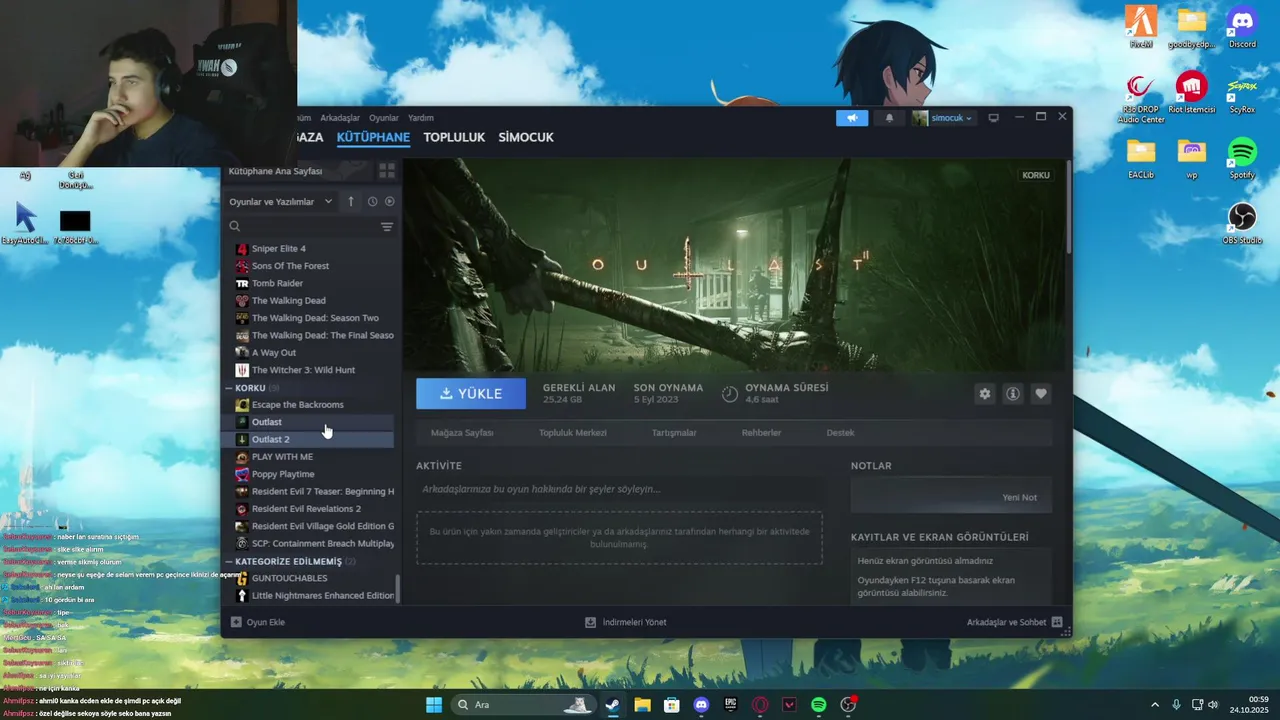1280x720 pixels.
Task: Click the activity comment input field
Action: tap(620, 489)
